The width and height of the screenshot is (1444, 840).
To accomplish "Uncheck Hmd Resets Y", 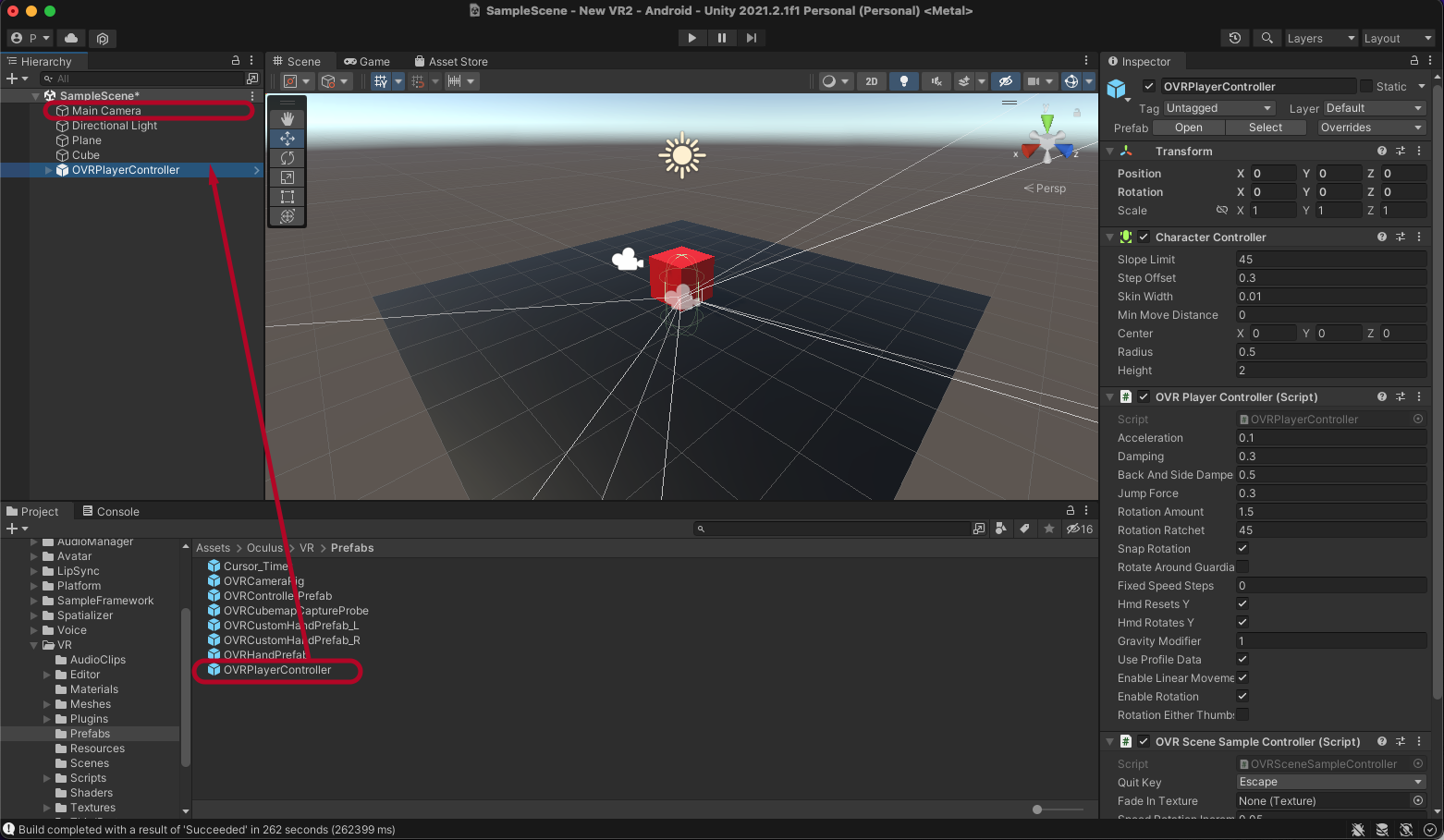I will click(1242, 603).
